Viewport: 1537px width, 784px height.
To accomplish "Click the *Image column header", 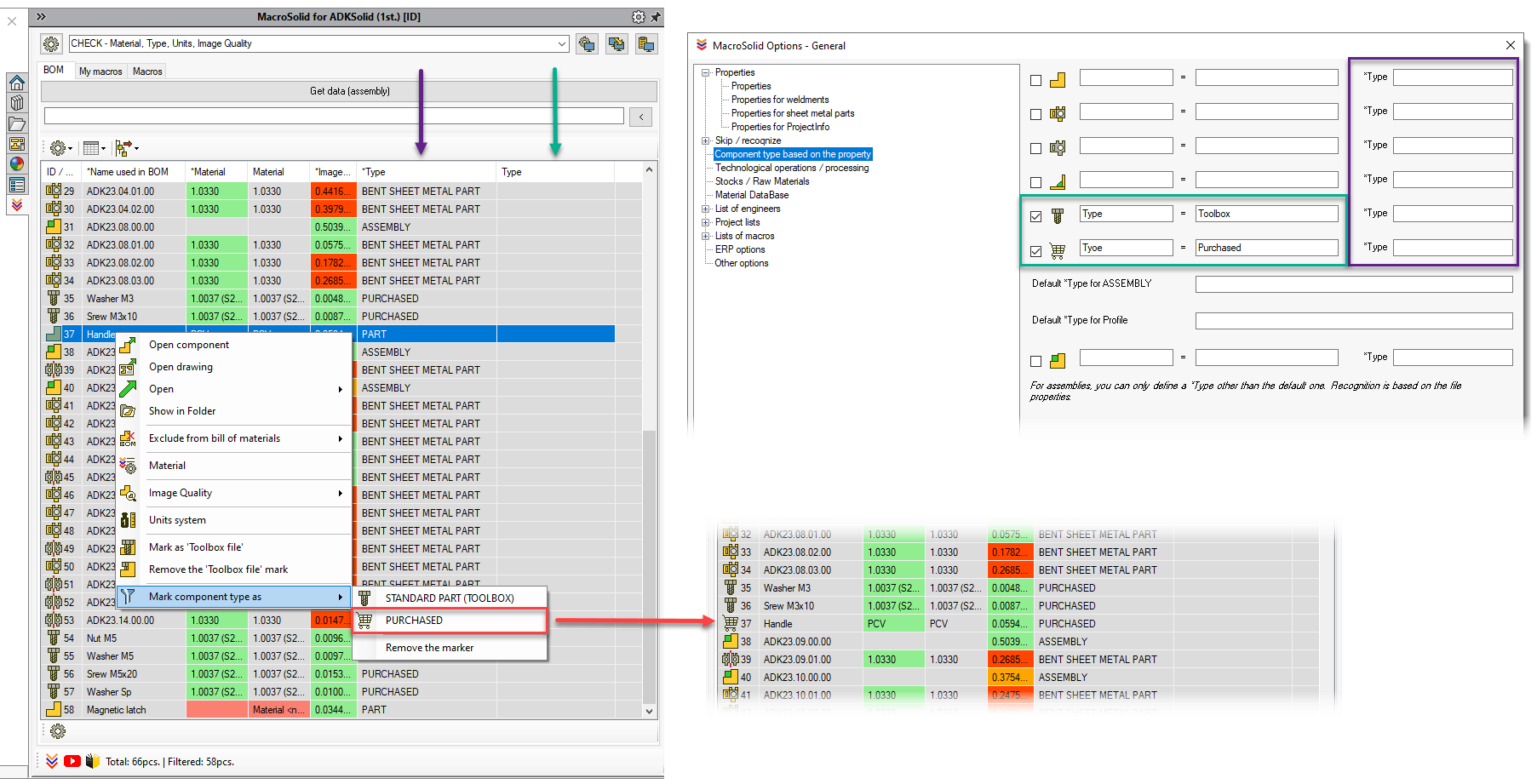I will point(334,172).
